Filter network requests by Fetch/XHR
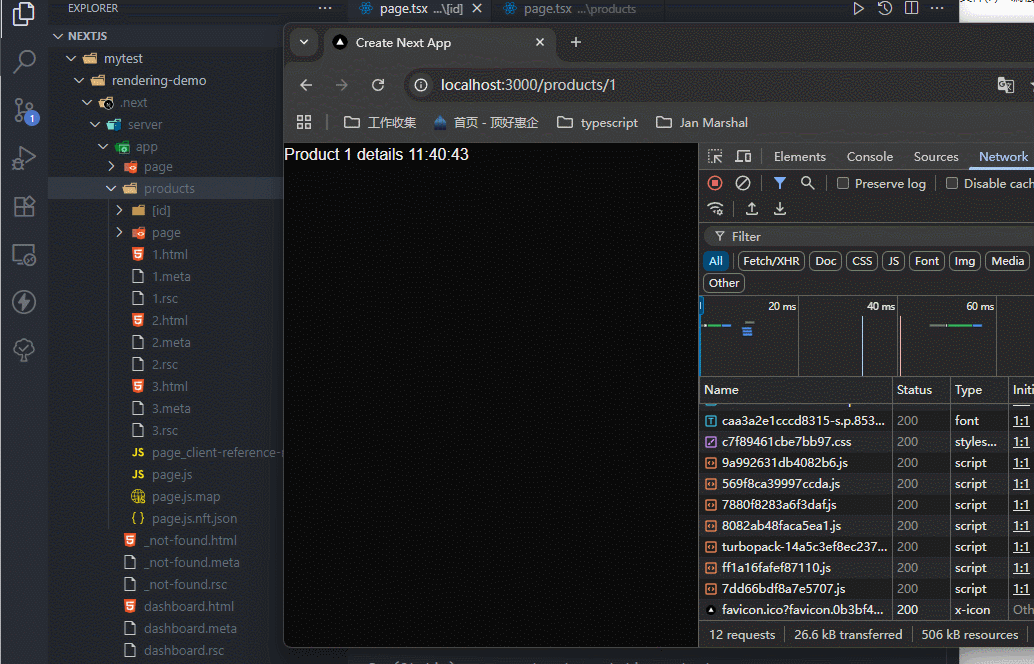The image size is (1034, 664). (770, 261)
